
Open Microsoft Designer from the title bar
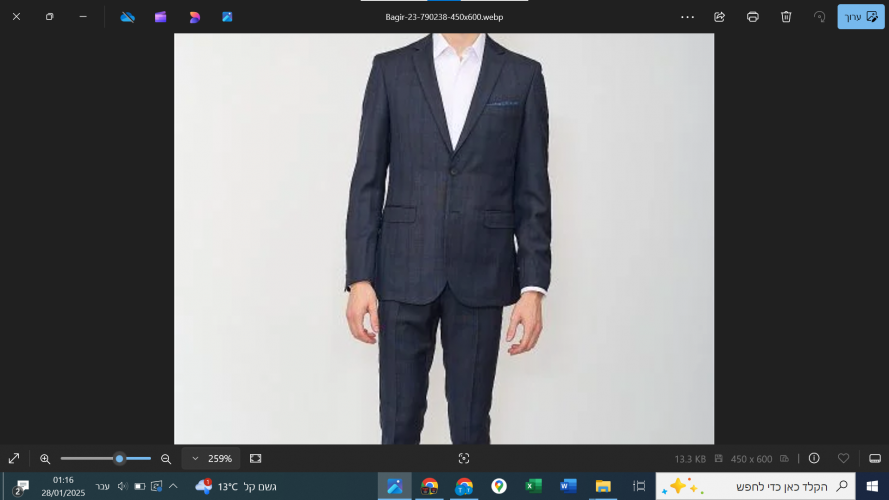[x=194, y=17]
